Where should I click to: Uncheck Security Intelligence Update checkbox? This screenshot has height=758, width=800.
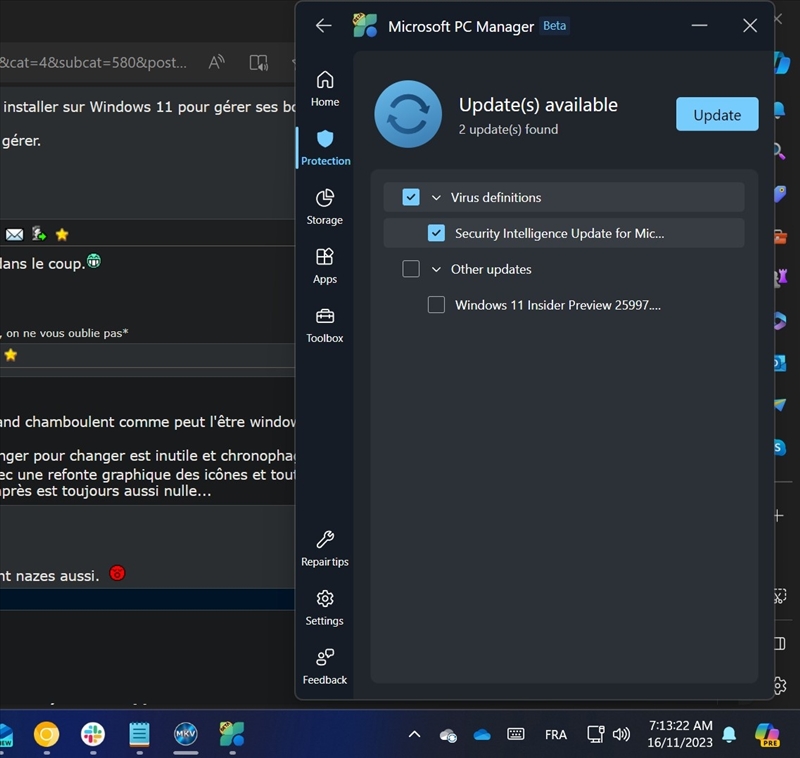pos(436,233)
